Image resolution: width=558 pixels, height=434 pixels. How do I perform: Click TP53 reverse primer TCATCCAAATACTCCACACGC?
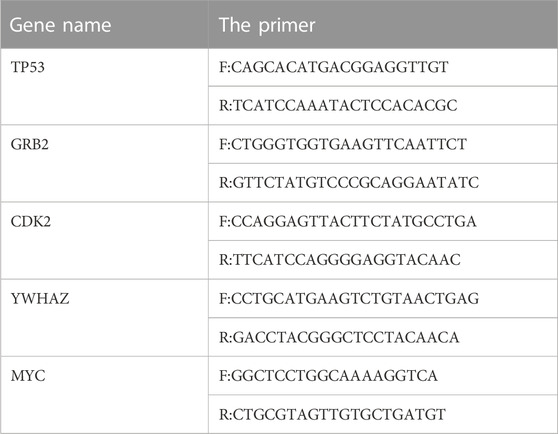click(338, 105)
